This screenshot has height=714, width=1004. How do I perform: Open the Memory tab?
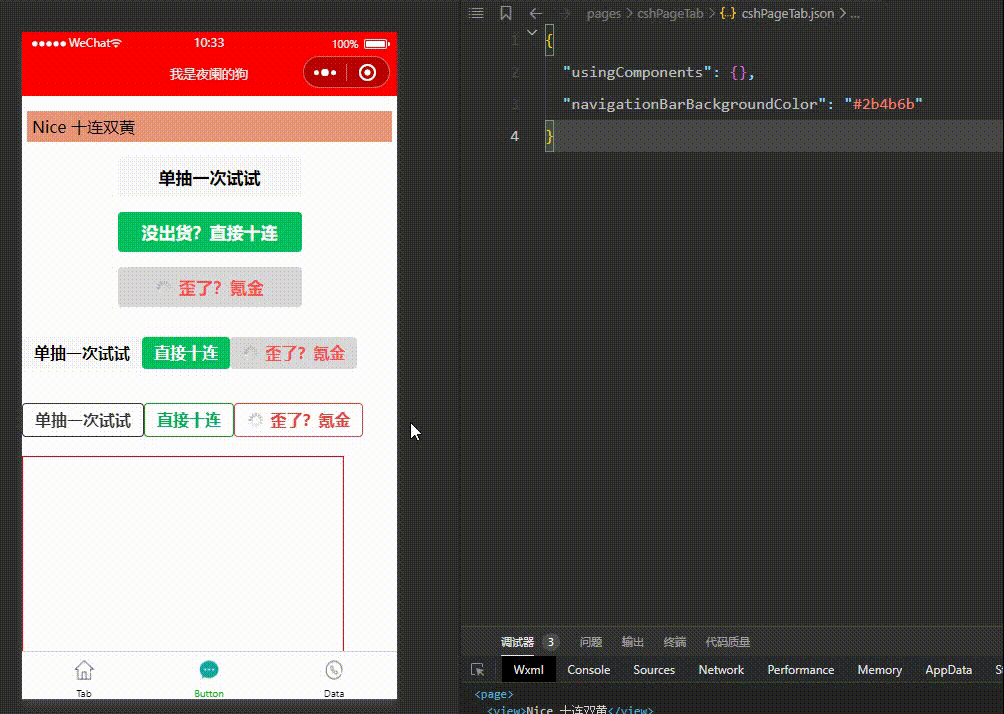click(x=879, y=670)
